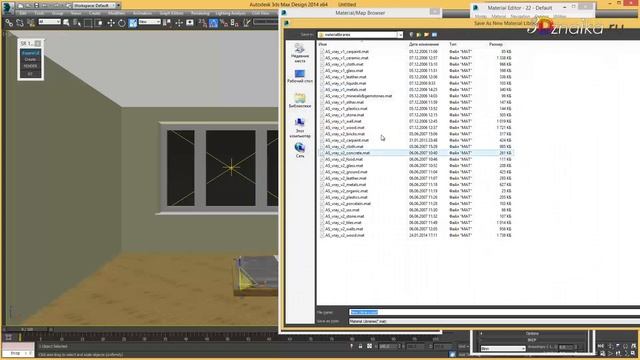Open the reference coordinate system dropdown
Screen dimensions: 640x360
pos(149,22)
